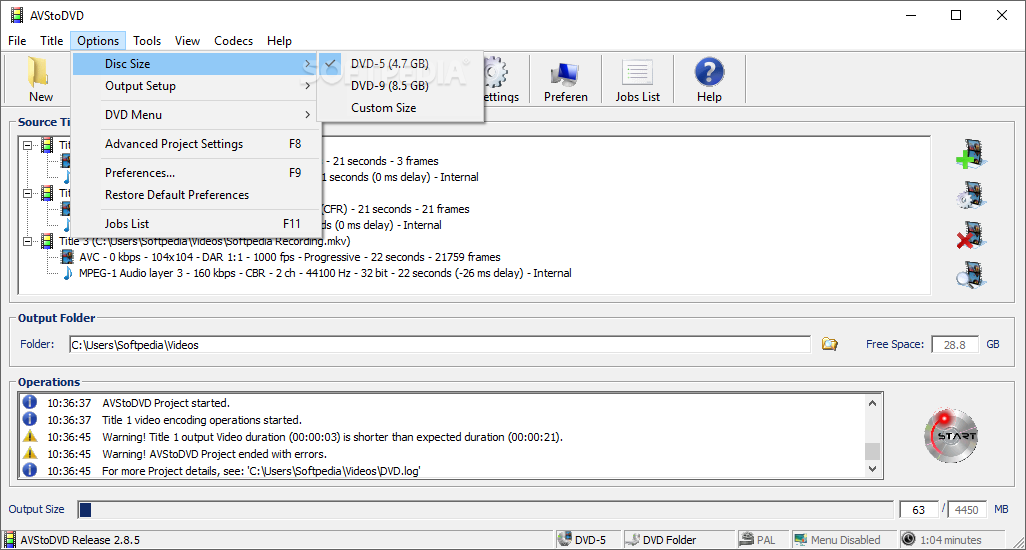Screen dimensions: 1026x550
Task: Click the New project folder icon
Action: pos(39,72)
